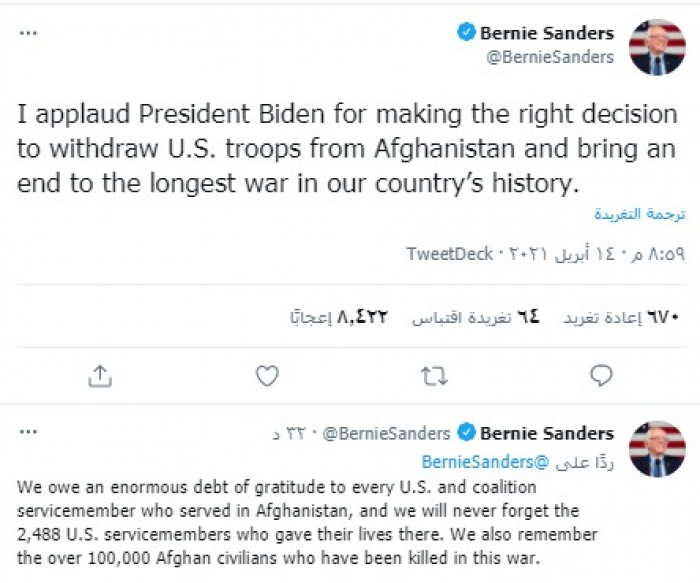Click verified badge on the reply tweet
The height and width of the screenshot is (583, 700).
[466, 433]
